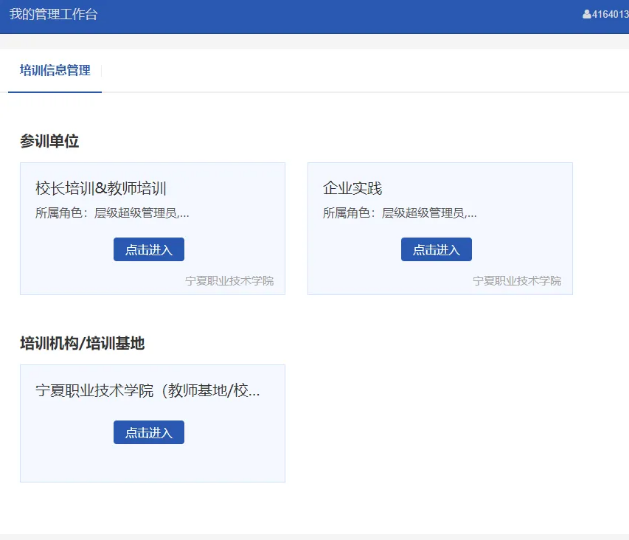Enter 企业实践 via 点击进入 button
Screen dimensions: 629x540
(x=436, y=249)
